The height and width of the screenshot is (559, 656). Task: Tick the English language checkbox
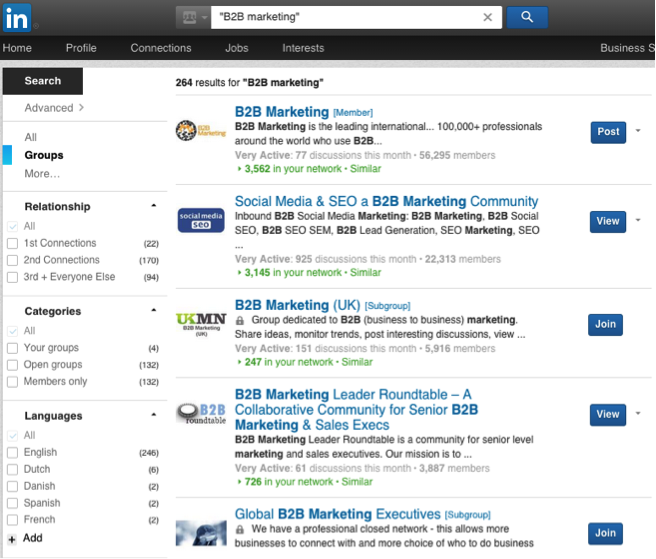pos(12,453)
